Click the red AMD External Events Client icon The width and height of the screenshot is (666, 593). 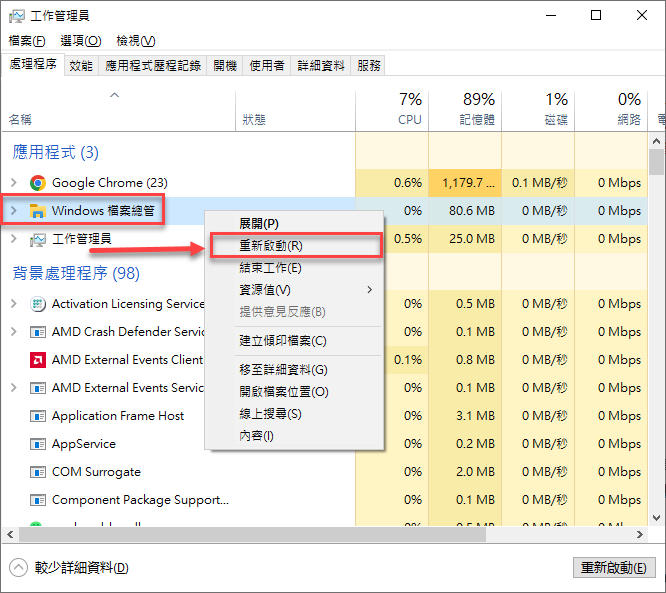coord(38,360)
